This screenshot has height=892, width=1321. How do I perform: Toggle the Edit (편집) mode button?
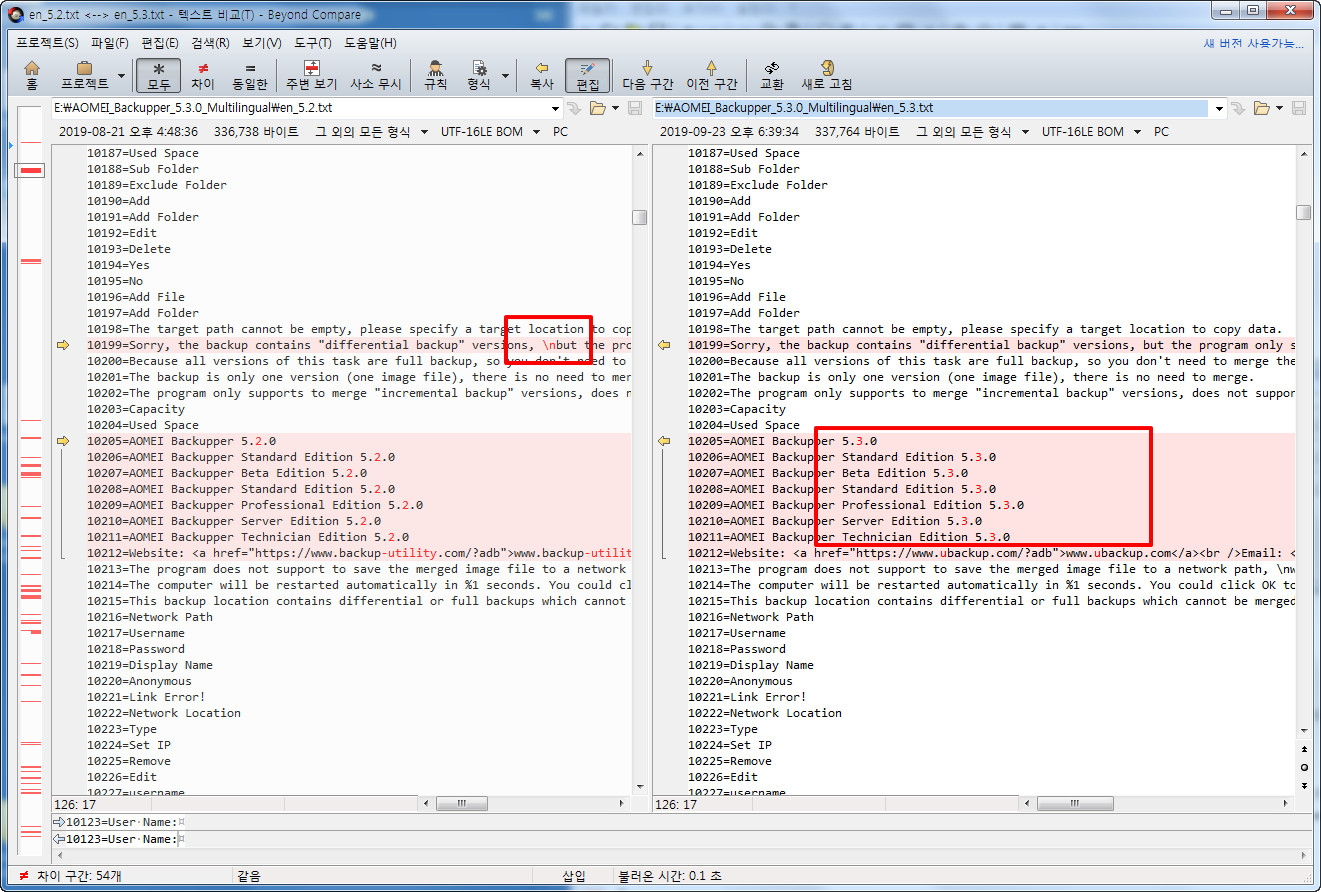(588, 75)
